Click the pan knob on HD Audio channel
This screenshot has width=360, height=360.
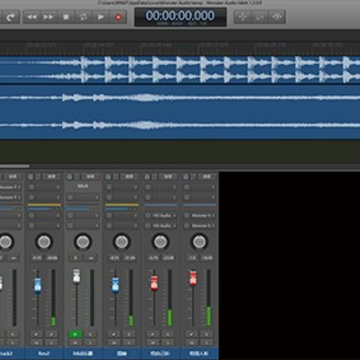pyautogui.click(x=160, y=242)
